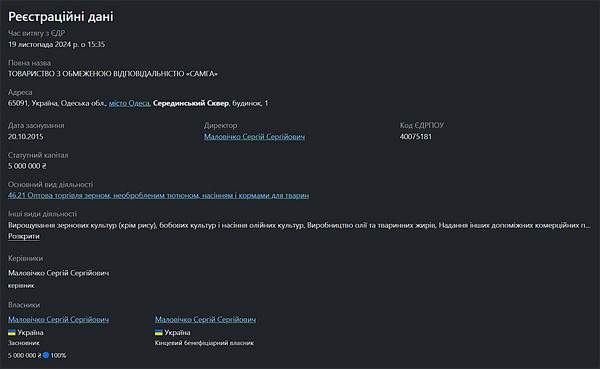Click the extract time 19 листопада 2024

pos(57,44)
